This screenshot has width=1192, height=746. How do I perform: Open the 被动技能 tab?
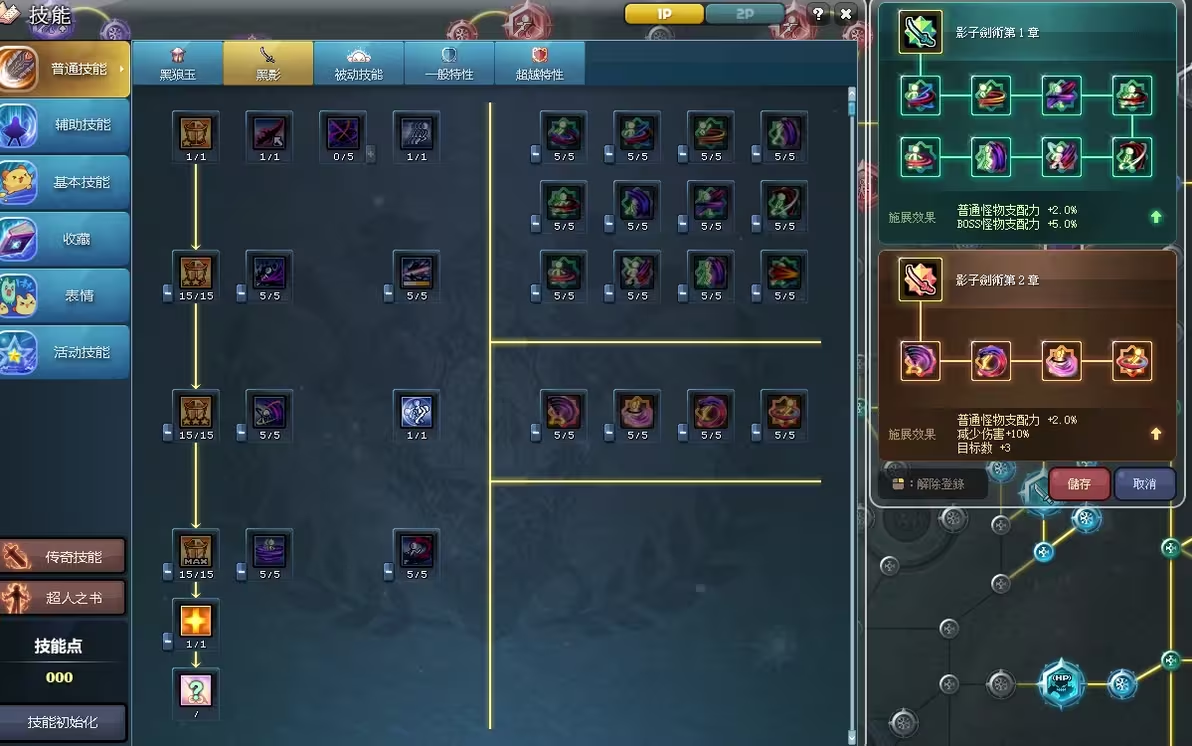(358, 63)
